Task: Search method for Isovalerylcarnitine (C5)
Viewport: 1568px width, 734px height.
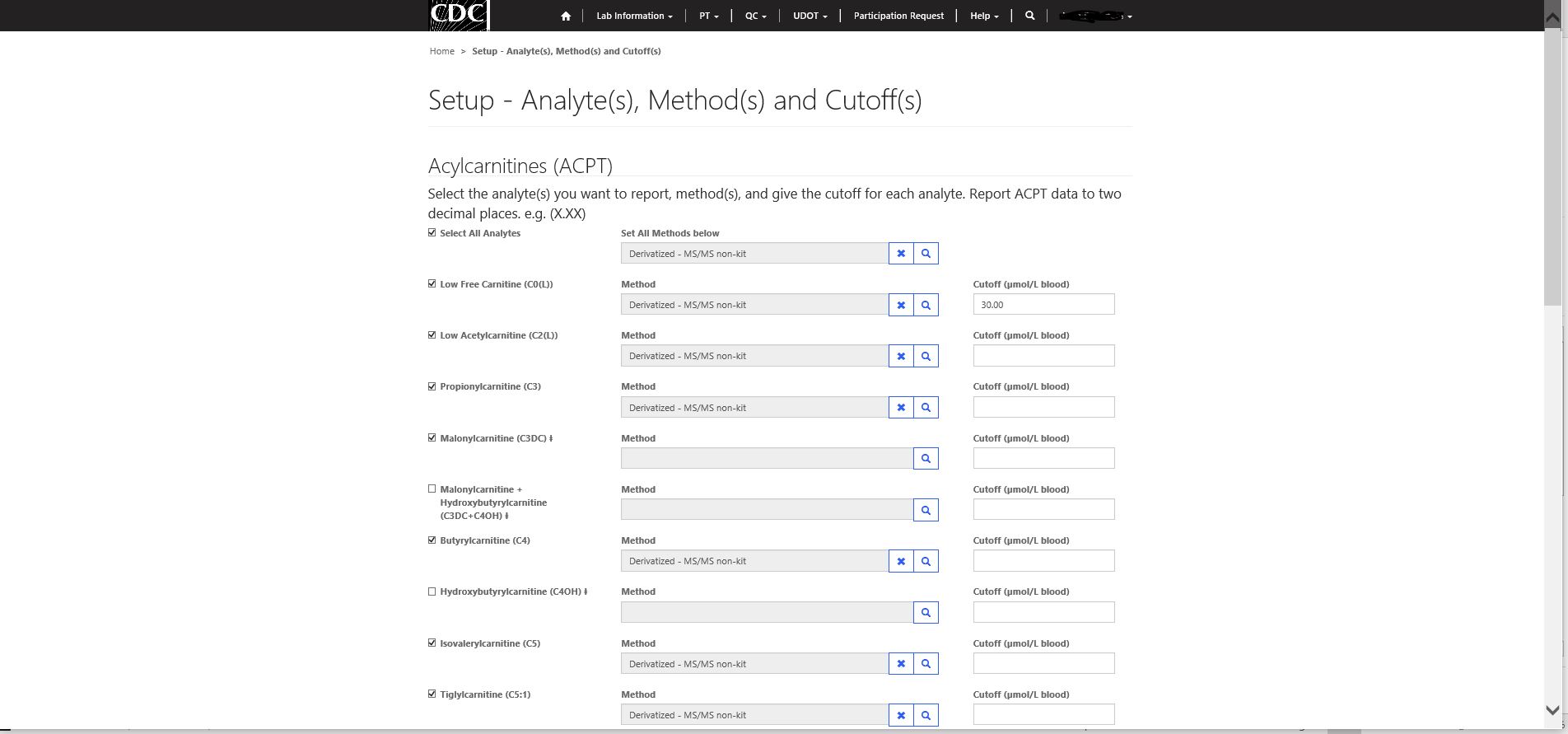Action: [926, 664]
